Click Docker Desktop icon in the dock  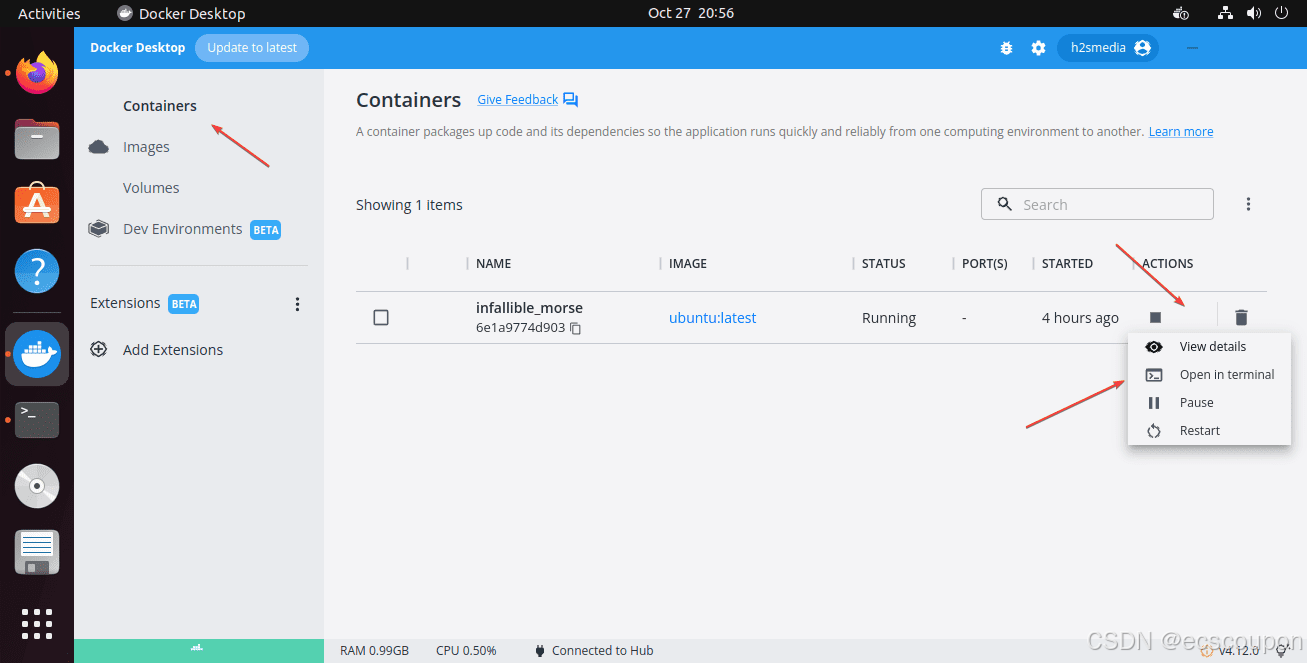(37, 354)
